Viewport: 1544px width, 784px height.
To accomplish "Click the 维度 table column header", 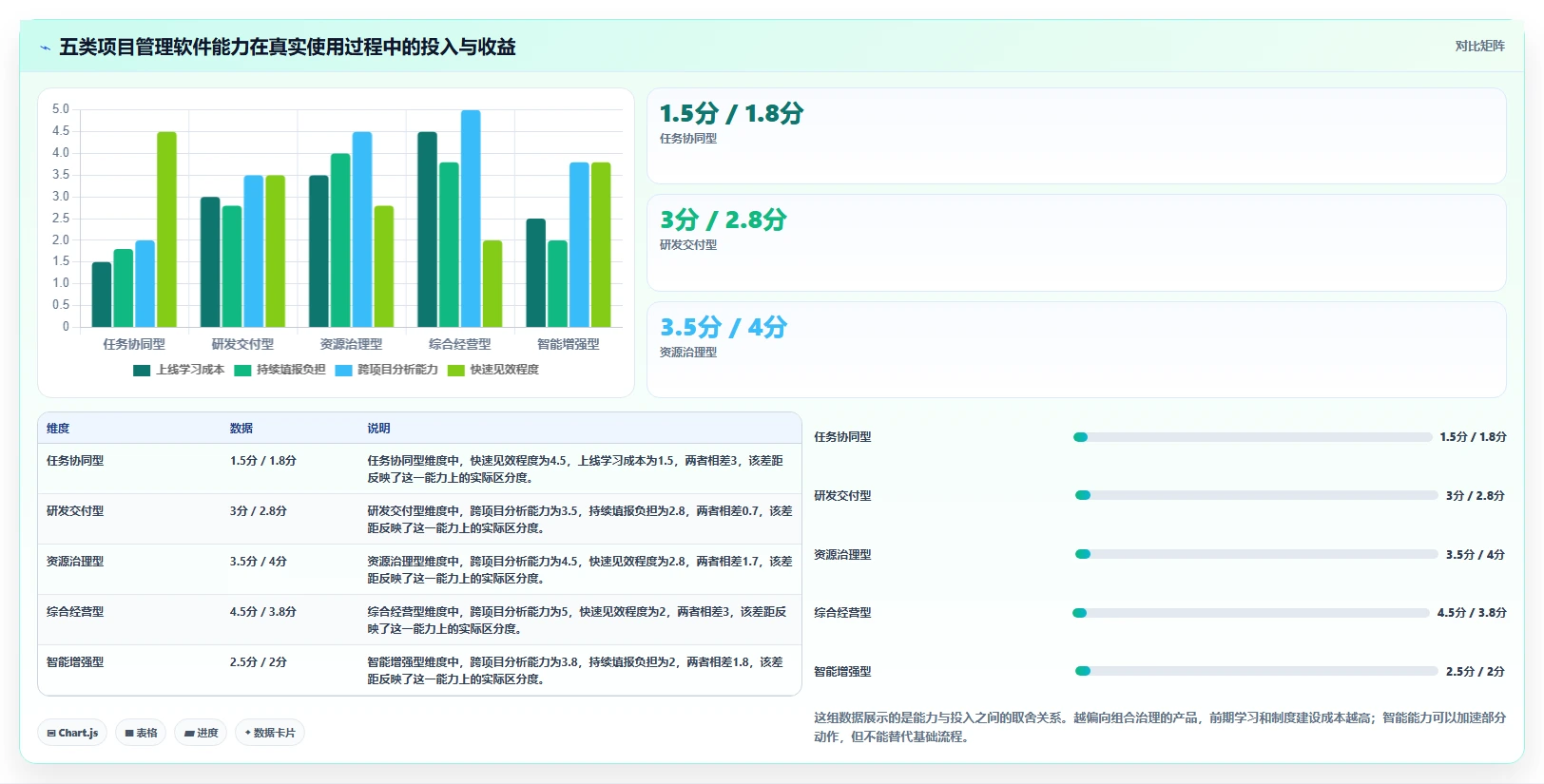I will pos(58,429).
